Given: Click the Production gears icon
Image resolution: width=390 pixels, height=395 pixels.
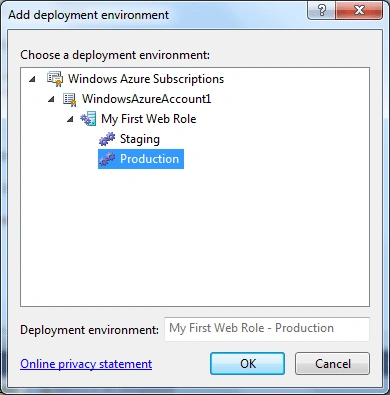Looking at the screenshot, I should click(107, 159).
